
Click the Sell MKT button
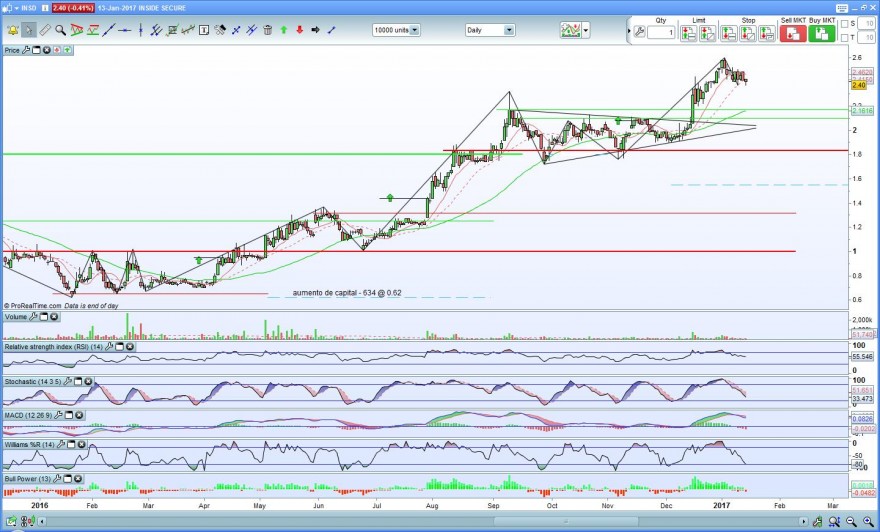(793, 34)
